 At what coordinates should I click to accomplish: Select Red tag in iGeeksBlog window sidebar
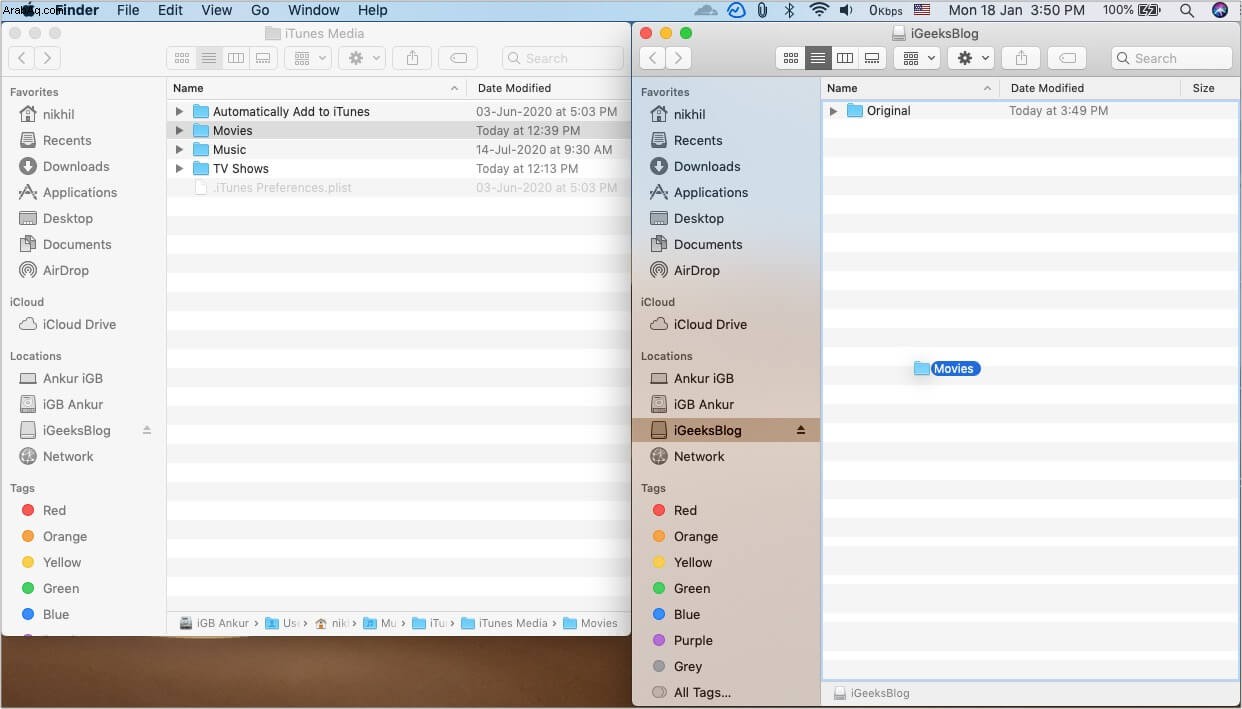point(685,510)
